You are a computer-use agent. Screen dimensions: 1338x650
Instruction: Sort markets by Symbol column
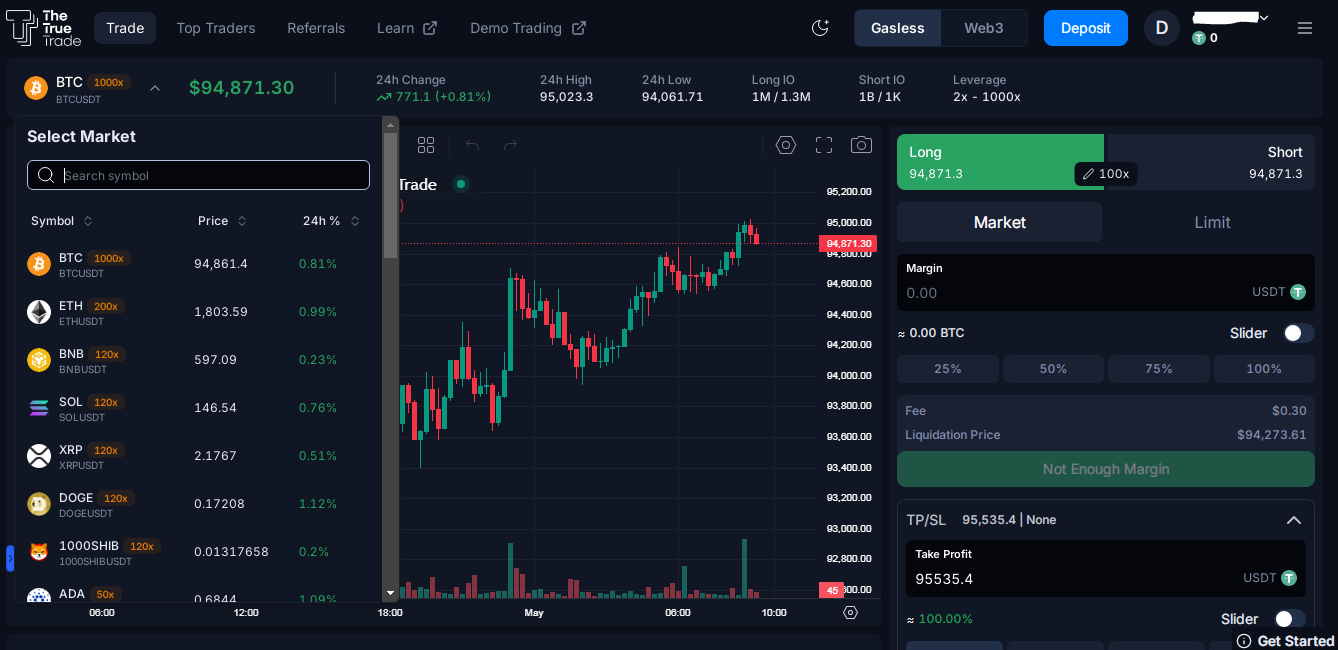(x=62, y=221)
